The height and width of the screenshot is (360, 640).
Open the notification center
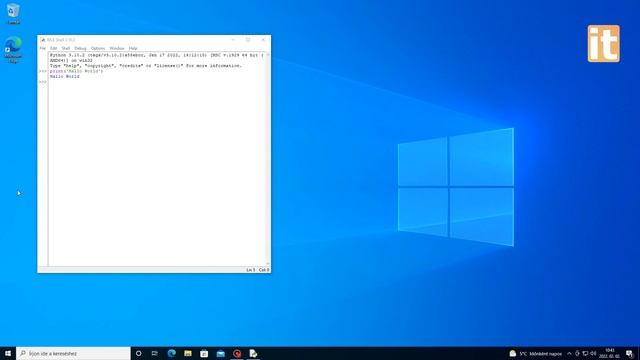pos(629,353)
